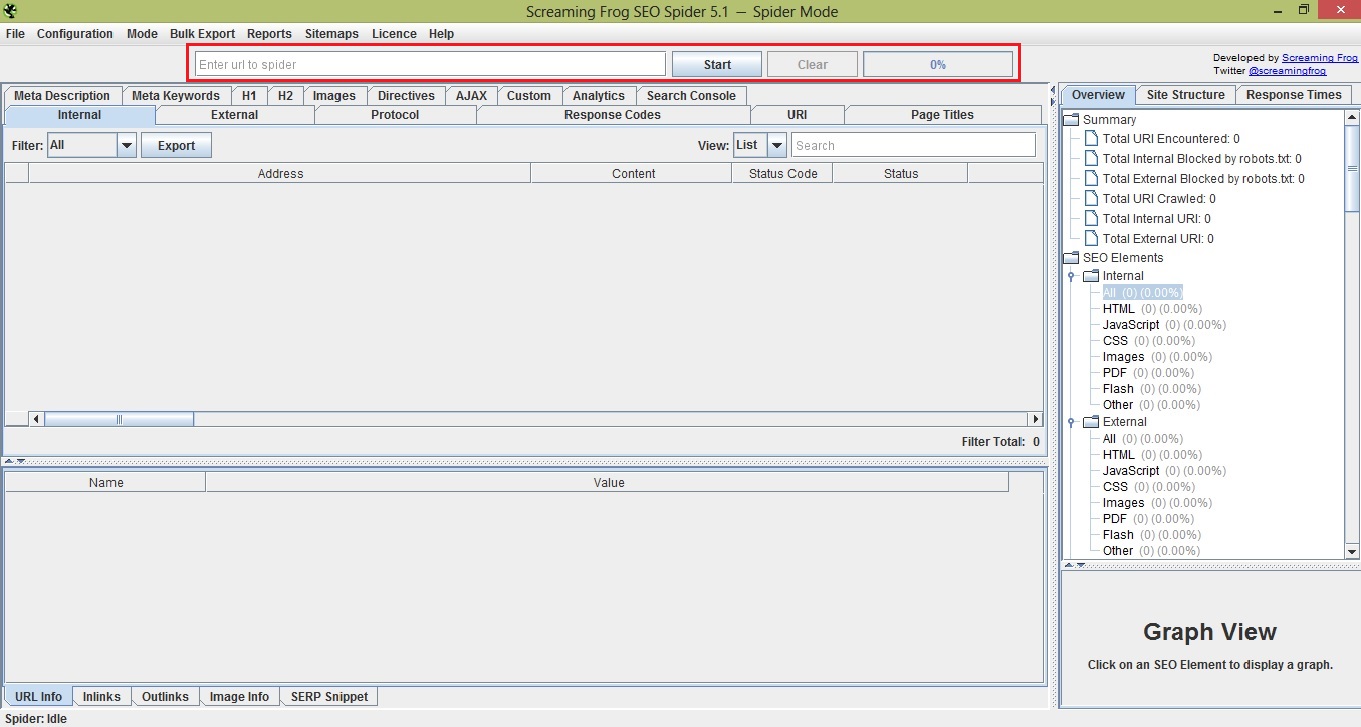Click the SEO Elements folder icon
The width and height of the screenshot is (1361, 727).
point(1071,258)
